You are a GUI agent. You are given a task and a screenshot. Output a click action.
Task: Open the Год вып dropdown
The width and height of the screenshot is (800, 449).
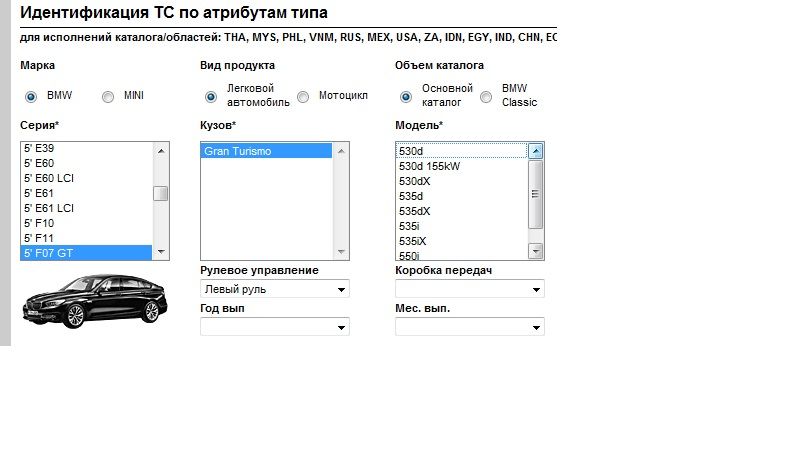pyautogui.click(x=275, y=327)
